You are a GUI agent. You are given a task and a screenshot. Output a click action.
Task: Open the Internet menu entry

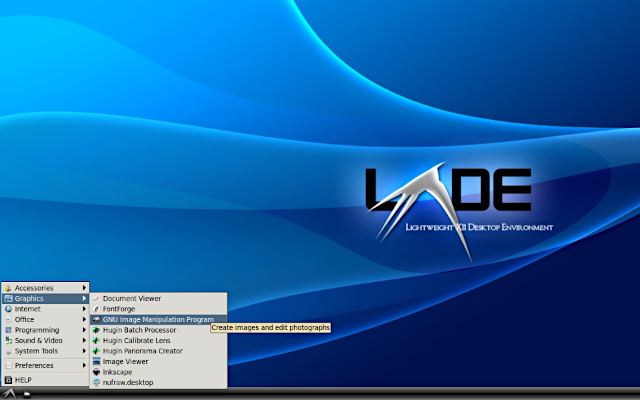coord(45,309)
